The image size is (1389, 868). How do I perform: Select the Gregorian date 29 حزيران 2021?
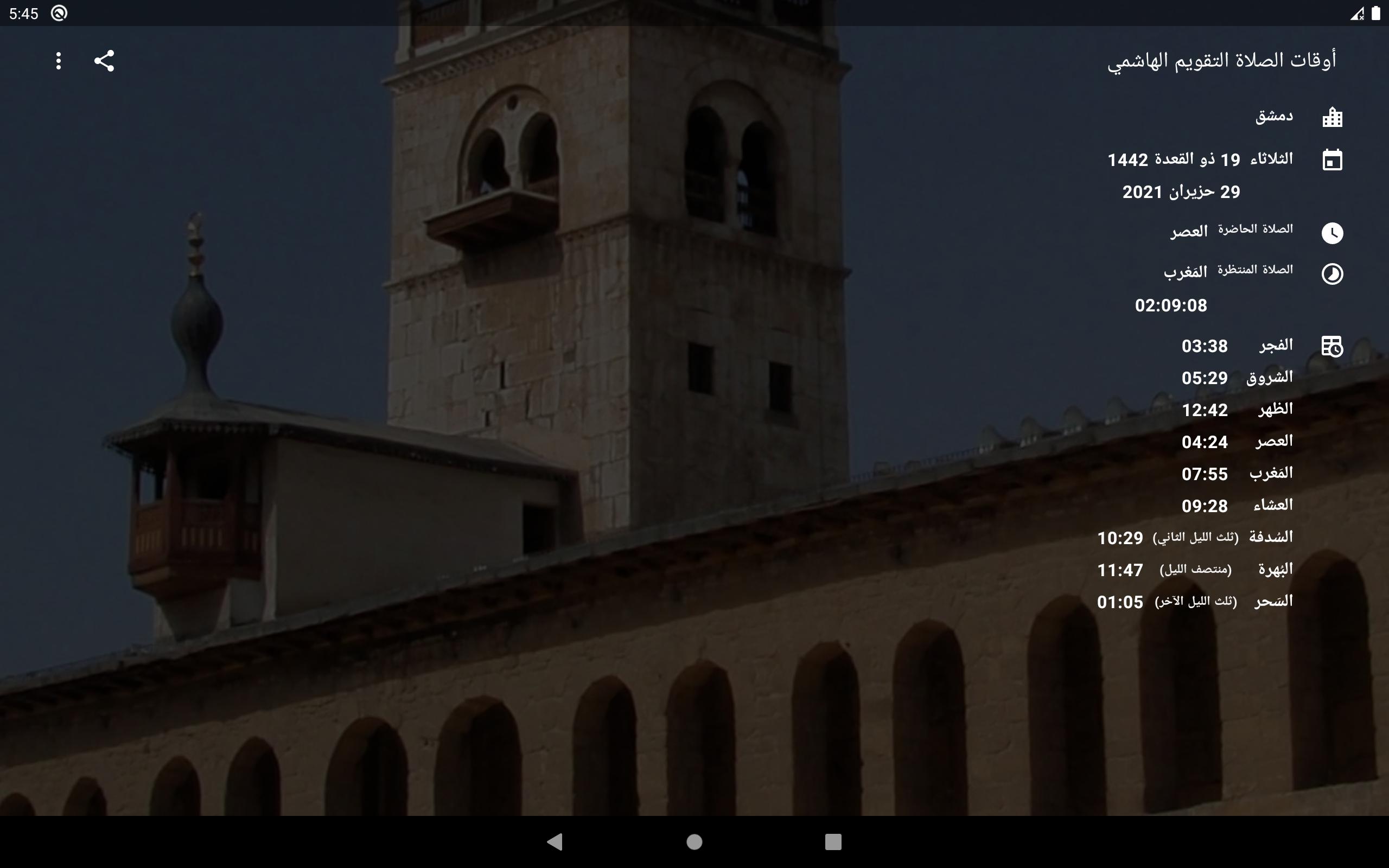pyautogui.click(x=1181, y=192)
